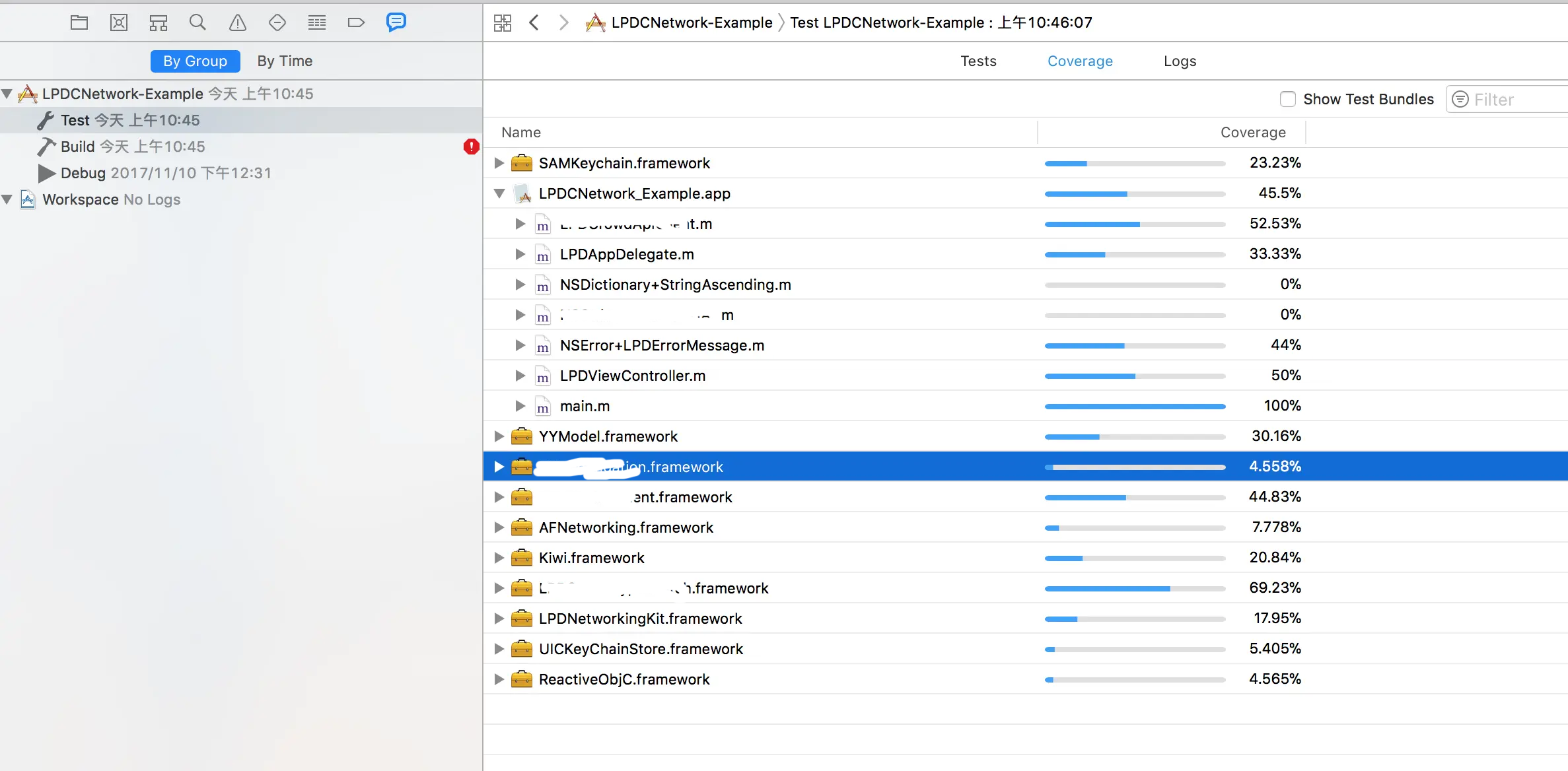The image size is (1568, 771).
Task: Open the Issue navigator warning icon
Action: pyautogui.click(x=238, y=23)
